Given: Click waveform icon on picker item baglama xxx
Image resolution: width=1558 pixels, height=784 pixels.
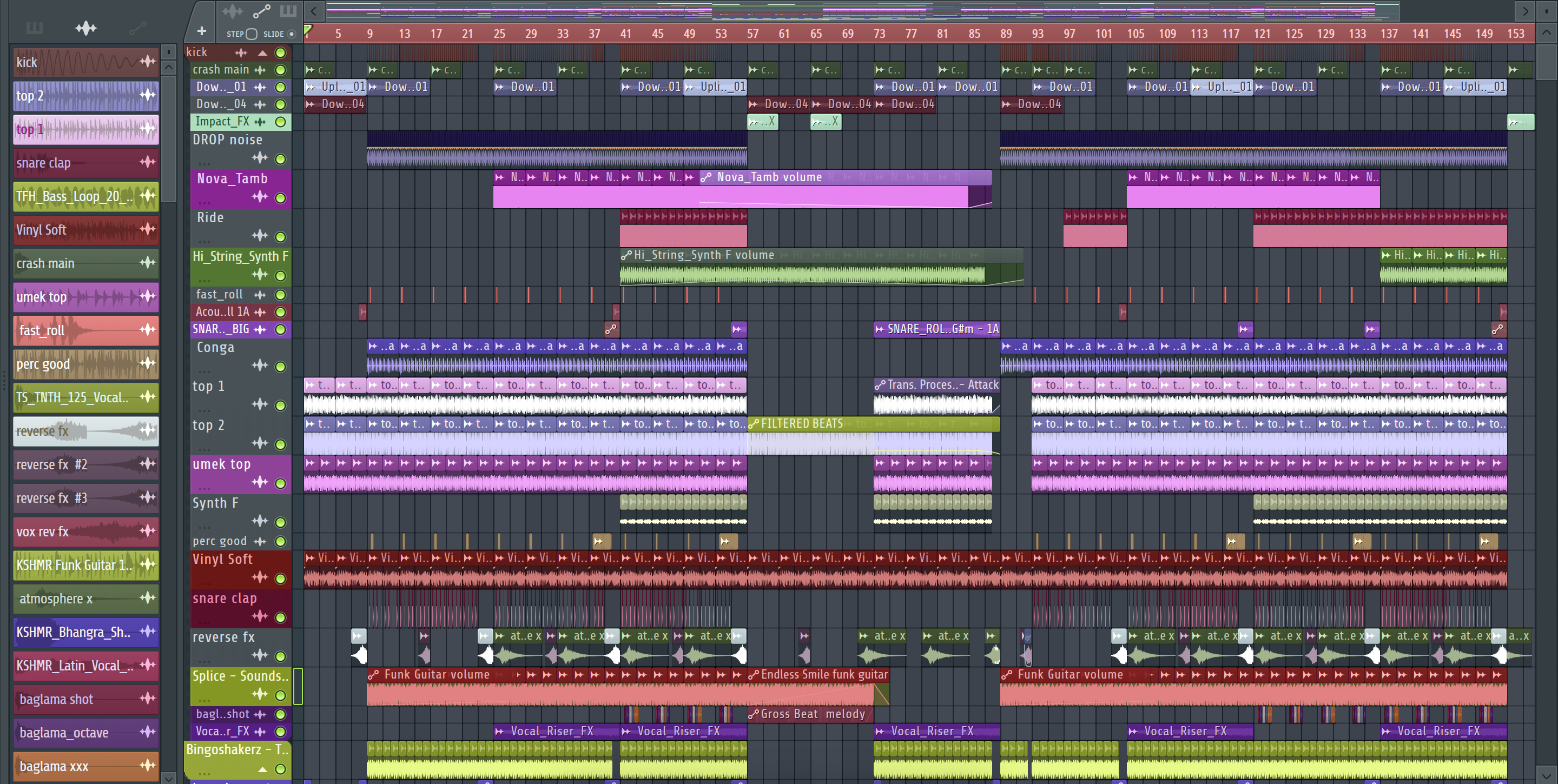Looking at the screenshot, I should (x=148, y=765).
